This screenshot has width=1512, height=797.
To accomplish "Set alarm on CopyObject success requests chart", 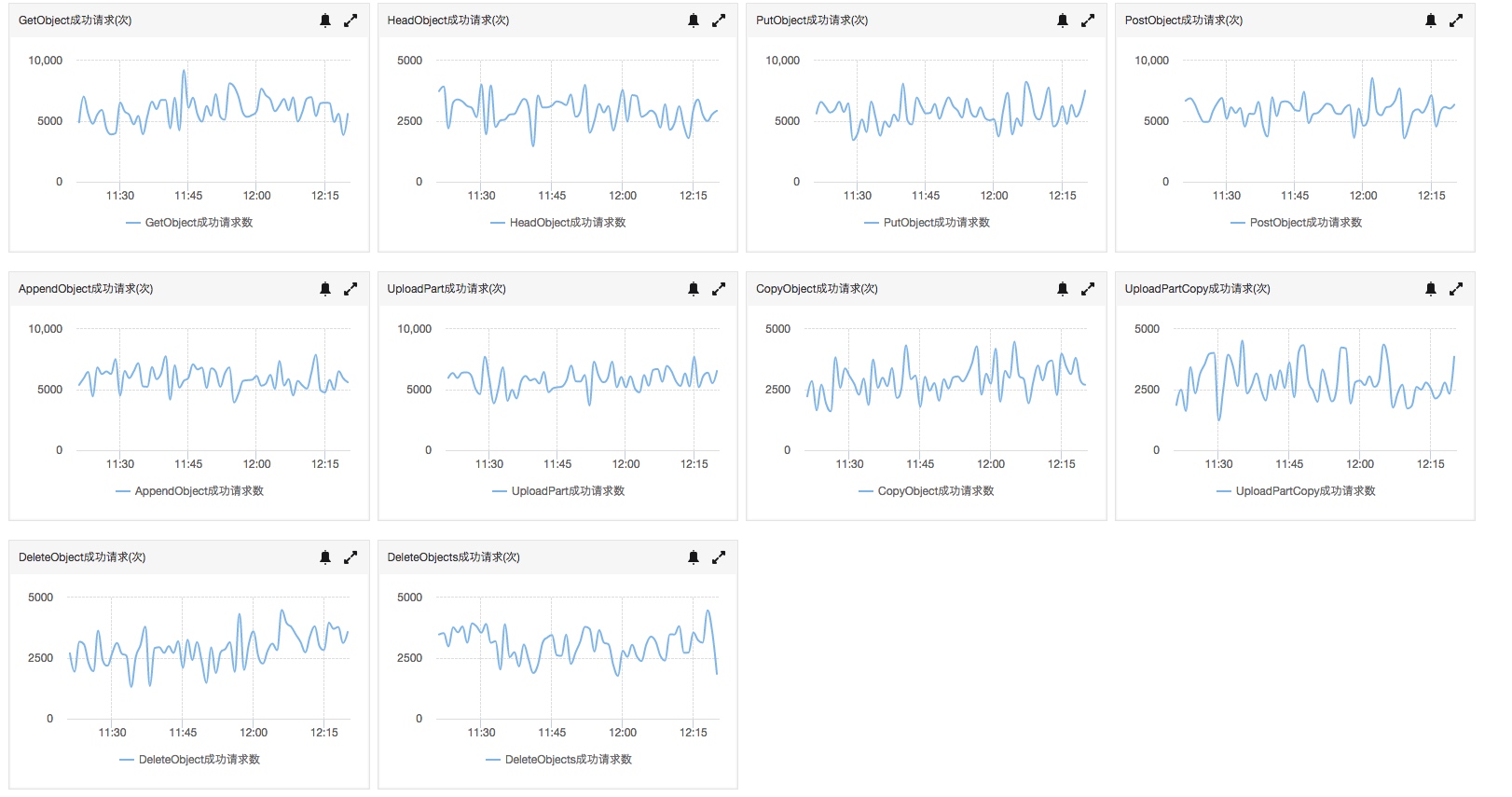I will pos(1063,289).
